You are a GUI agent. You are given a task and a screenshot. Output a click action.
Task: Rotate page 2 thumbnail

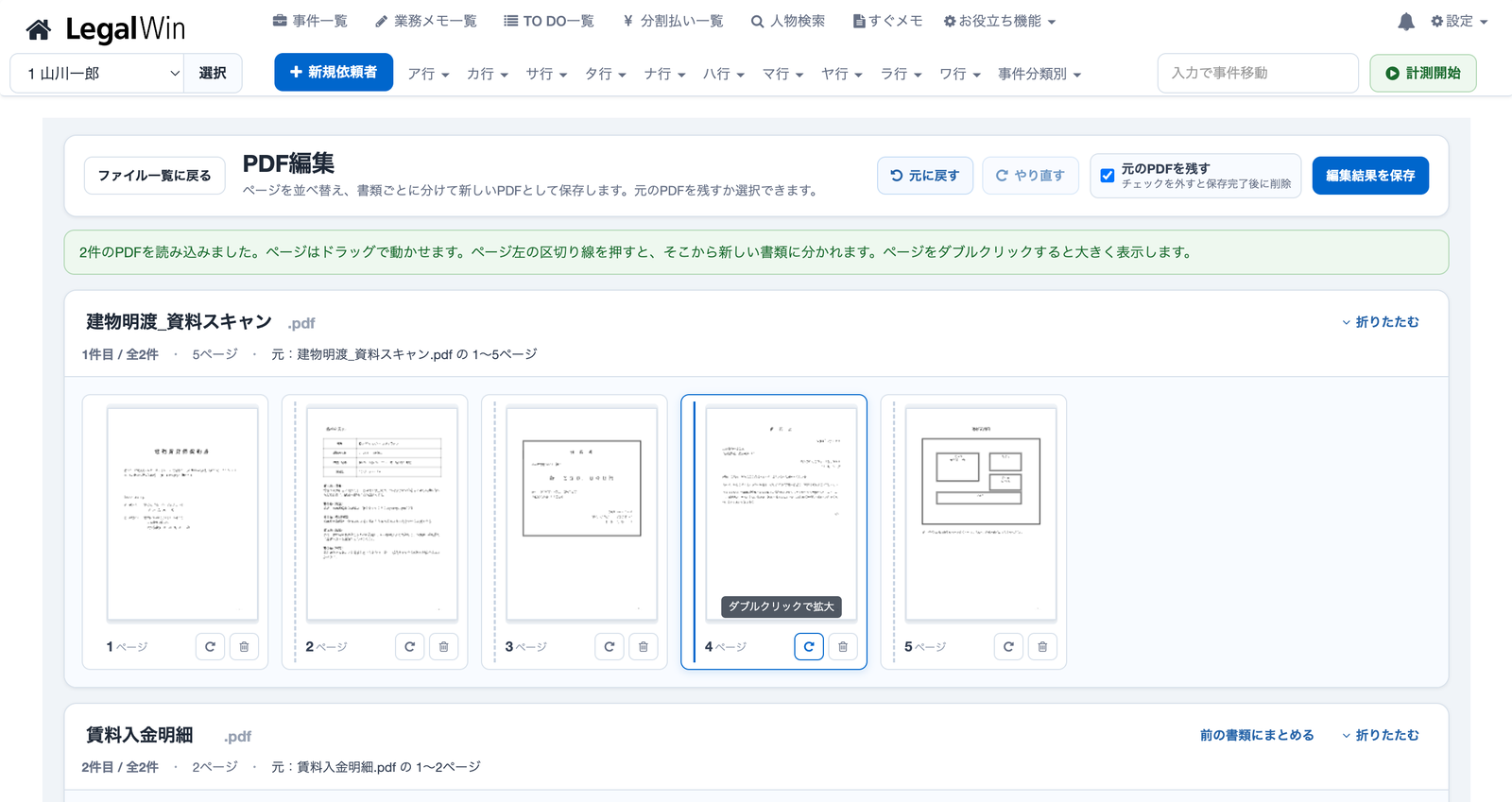coord(409,646)
